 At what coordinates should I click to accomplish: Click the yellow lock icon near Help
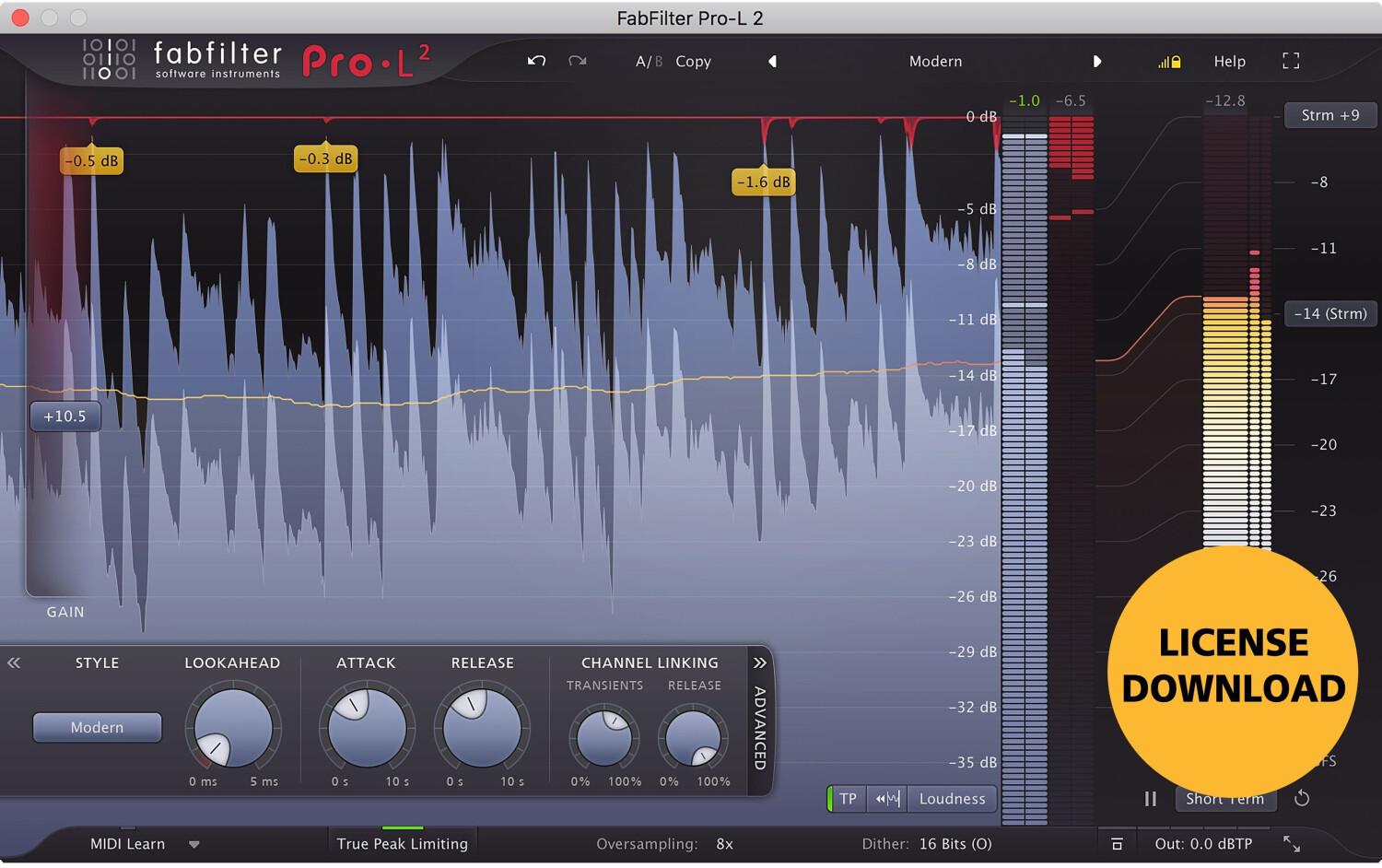pos(1170,61)
